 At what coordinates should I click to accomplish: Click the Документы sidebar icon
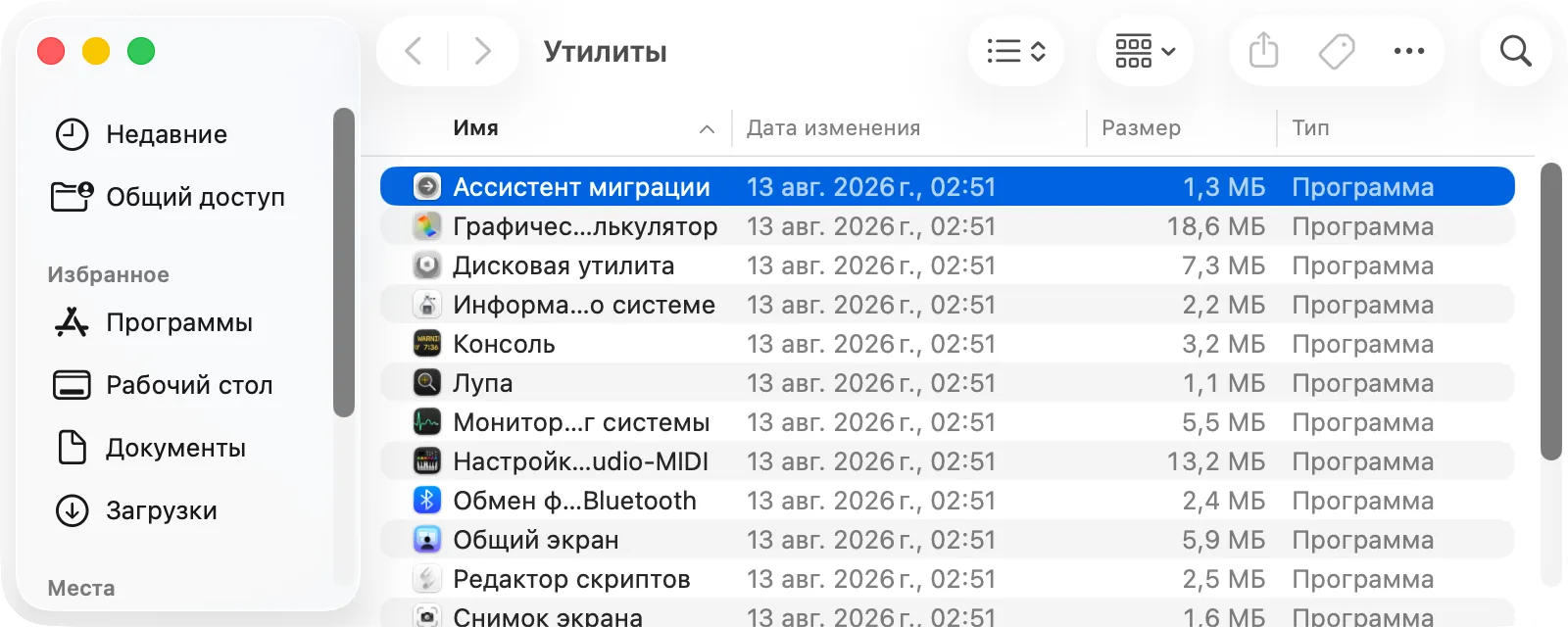pyautogui.click(x=72, y=448)
